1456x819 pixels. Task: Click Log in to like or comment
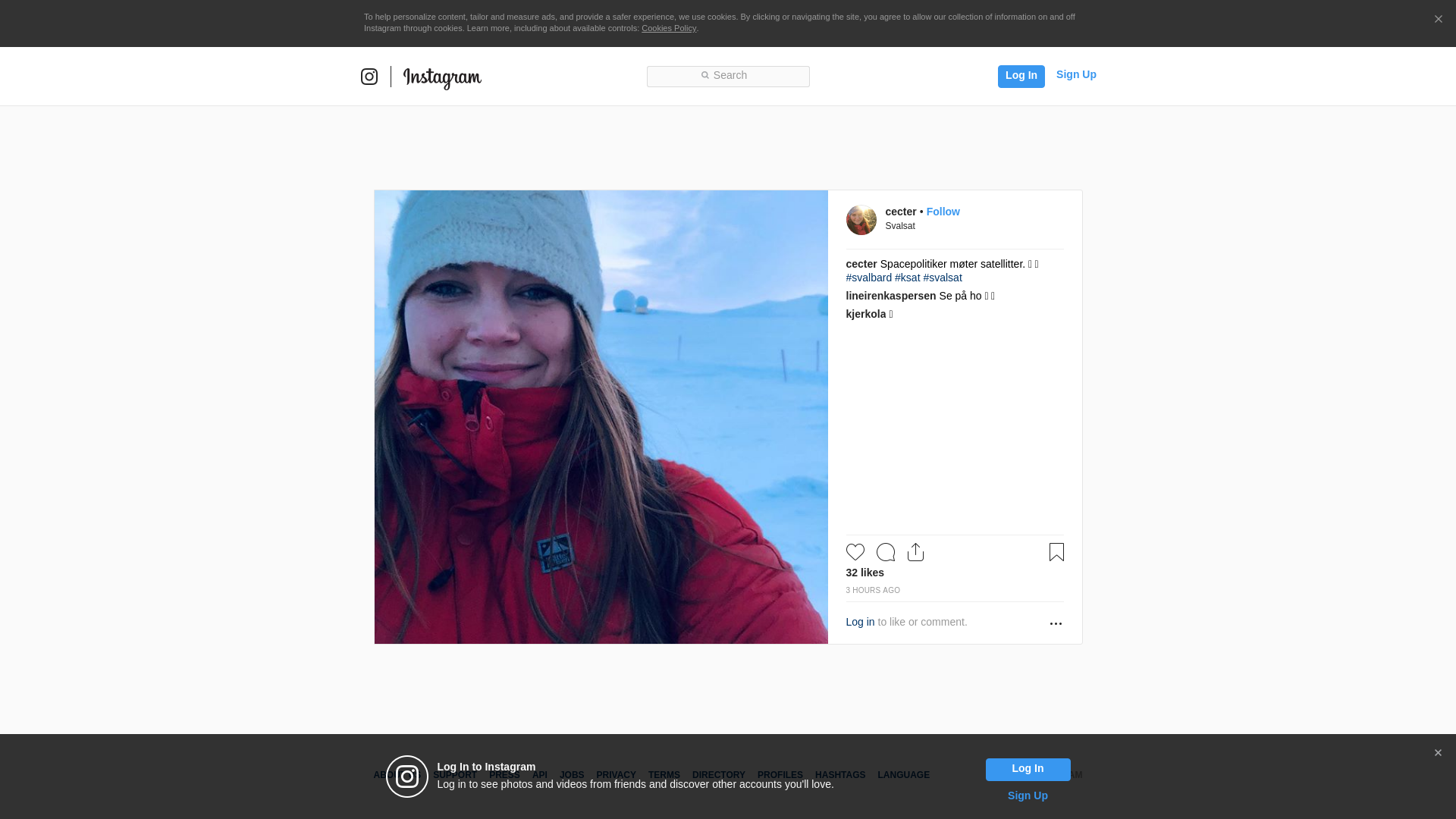click(x=860, y=622)
